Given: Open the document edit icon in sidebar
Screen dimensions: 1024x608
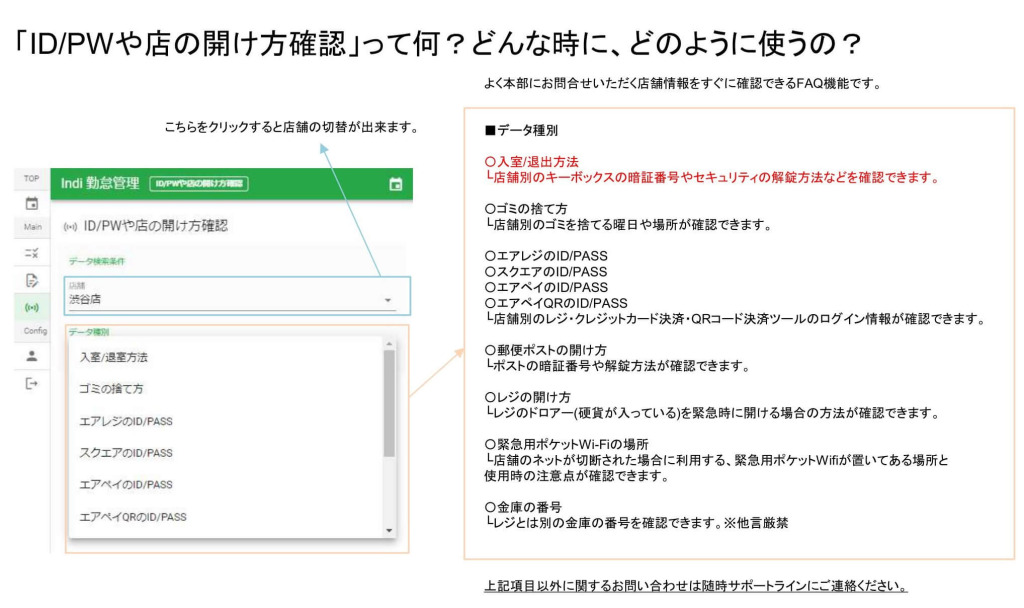Looking at the screenshot, I should tap(31, 280).
